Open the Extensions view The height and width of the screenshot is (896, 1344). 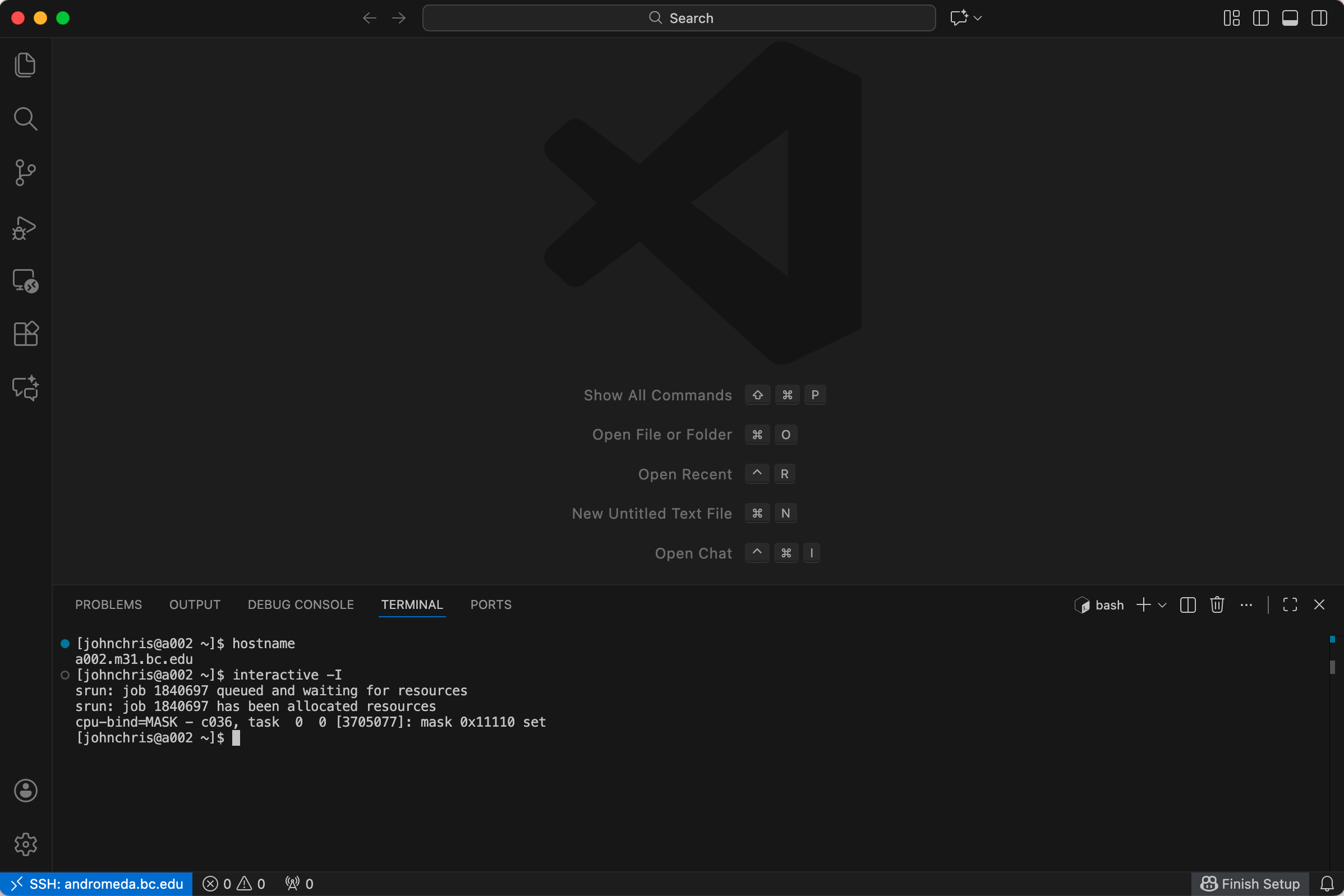(x=25, y=334)
